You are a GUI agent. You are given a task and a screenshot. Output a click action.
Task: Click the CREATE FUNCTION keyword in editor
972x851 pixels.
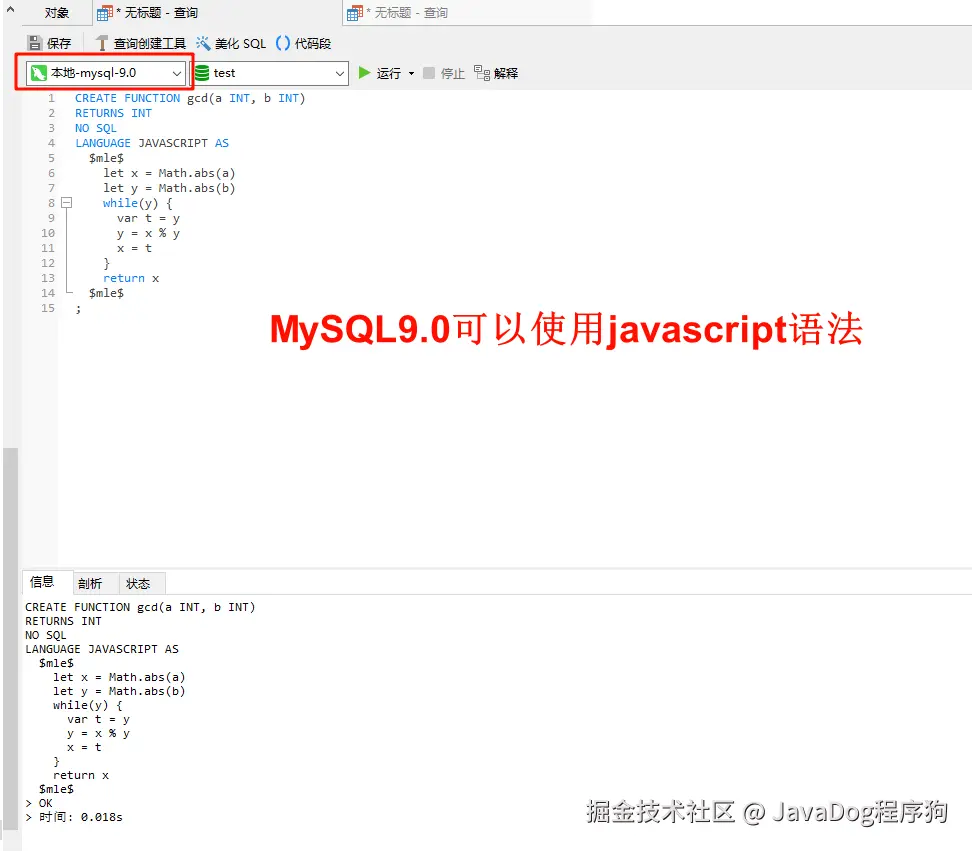coord(127,98)
